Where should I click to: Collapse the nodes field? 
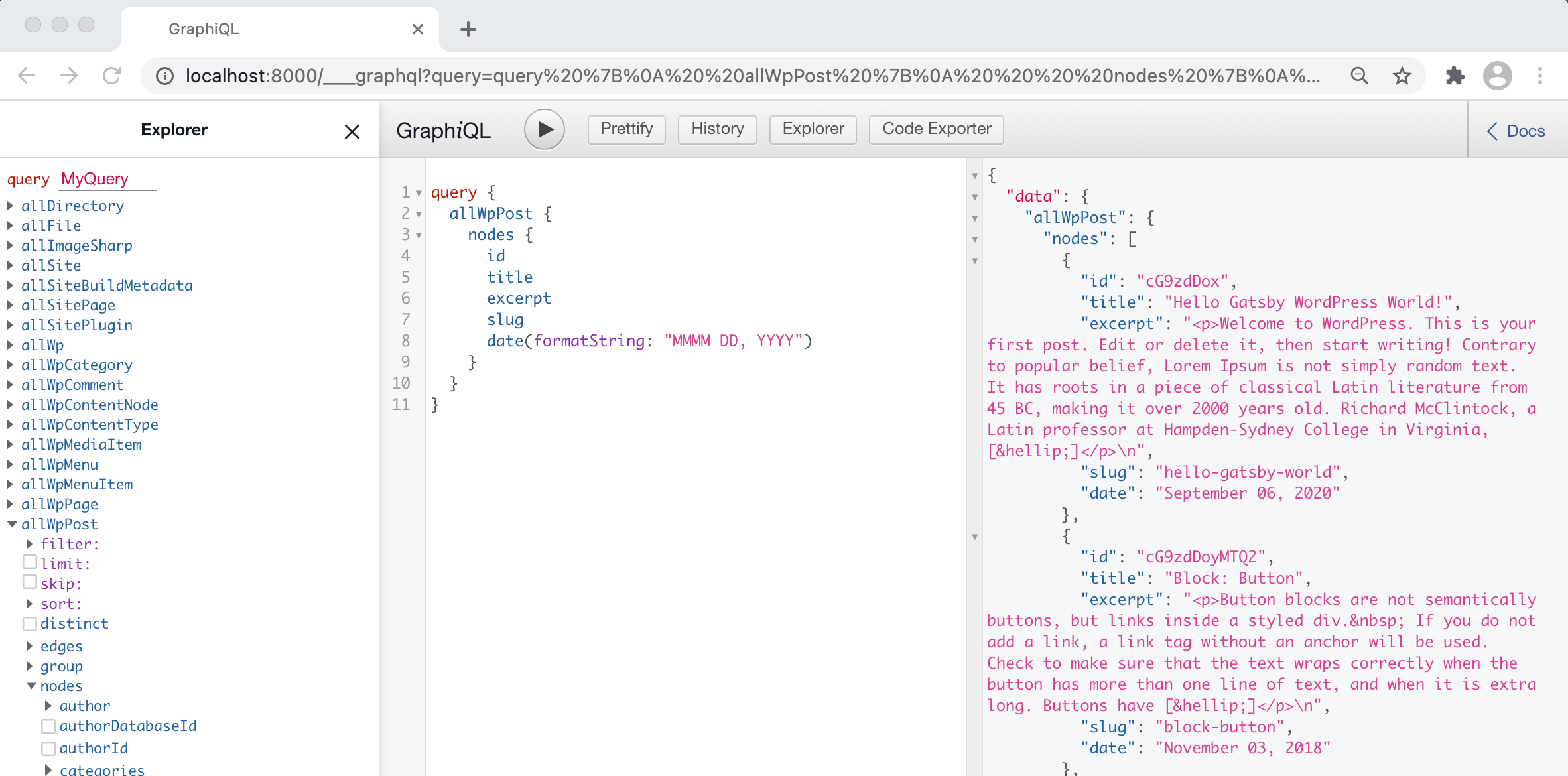31,686
